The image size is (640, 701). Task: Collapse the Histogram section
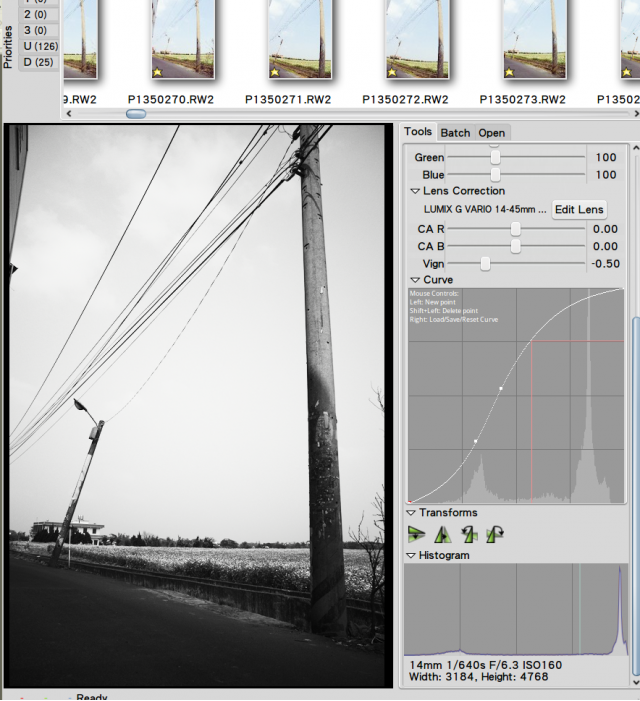click(411, 556)
